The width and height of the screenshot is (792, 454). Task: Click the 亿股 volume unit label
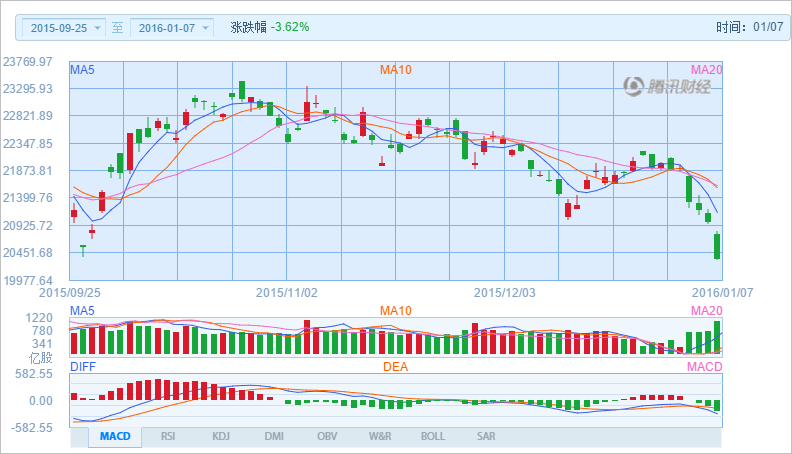point(40,358)
